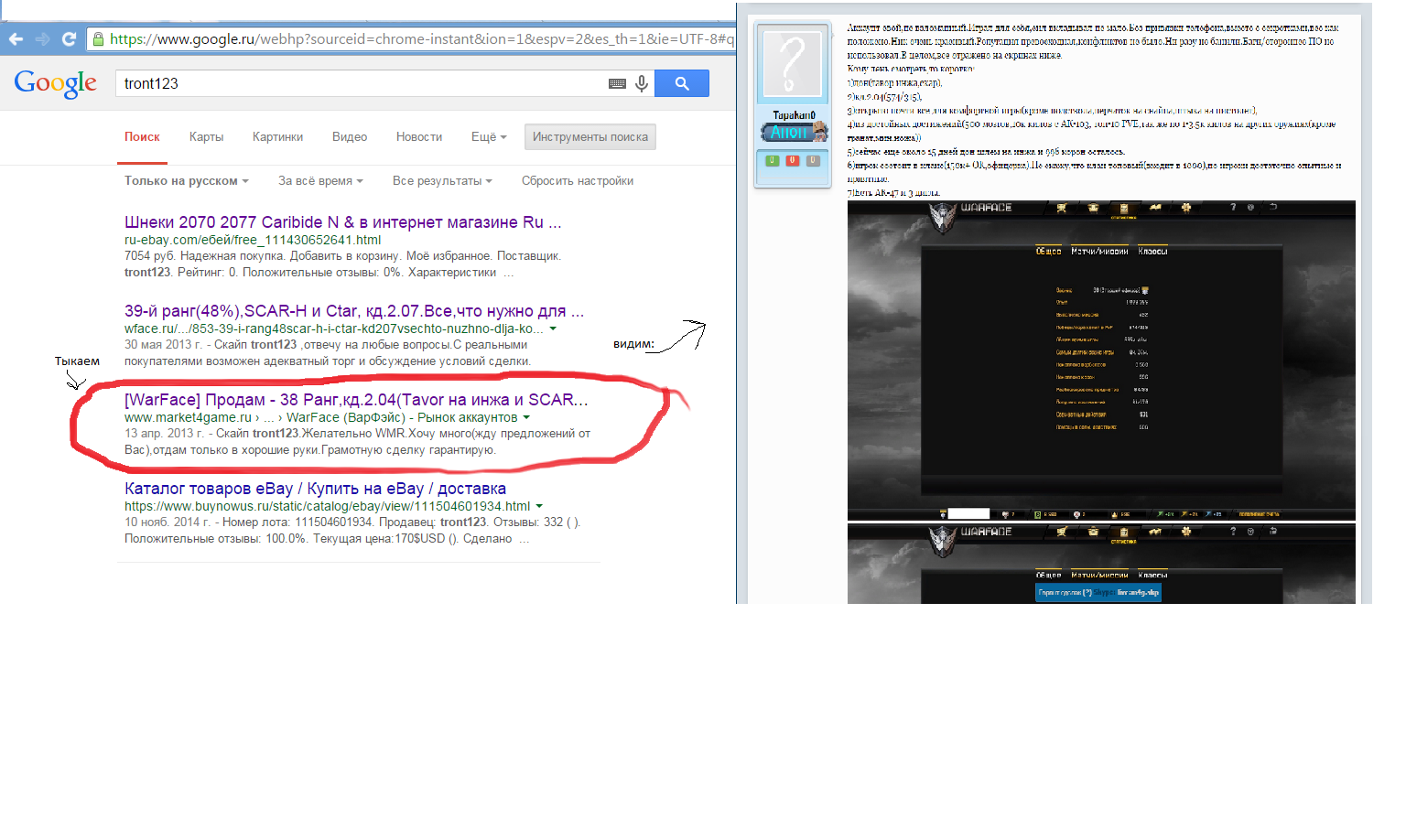The height and width of the screenshot is (840, 1406).
Task: Select Матчи/миссии tab in first Warface screenshot
Action: tap(1099, 251)
